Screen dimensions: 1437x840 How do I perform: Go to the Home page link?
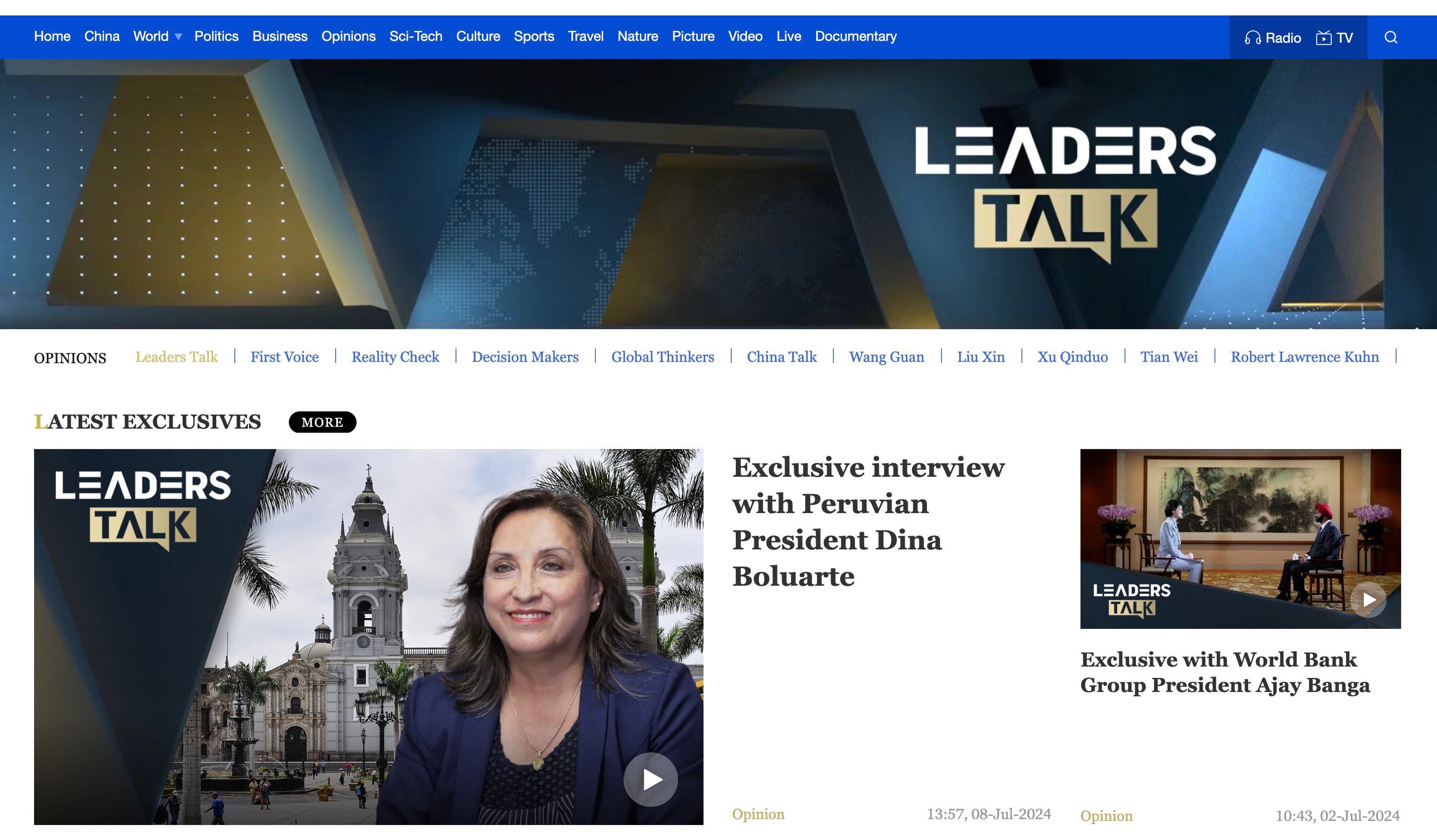[52, 36]
